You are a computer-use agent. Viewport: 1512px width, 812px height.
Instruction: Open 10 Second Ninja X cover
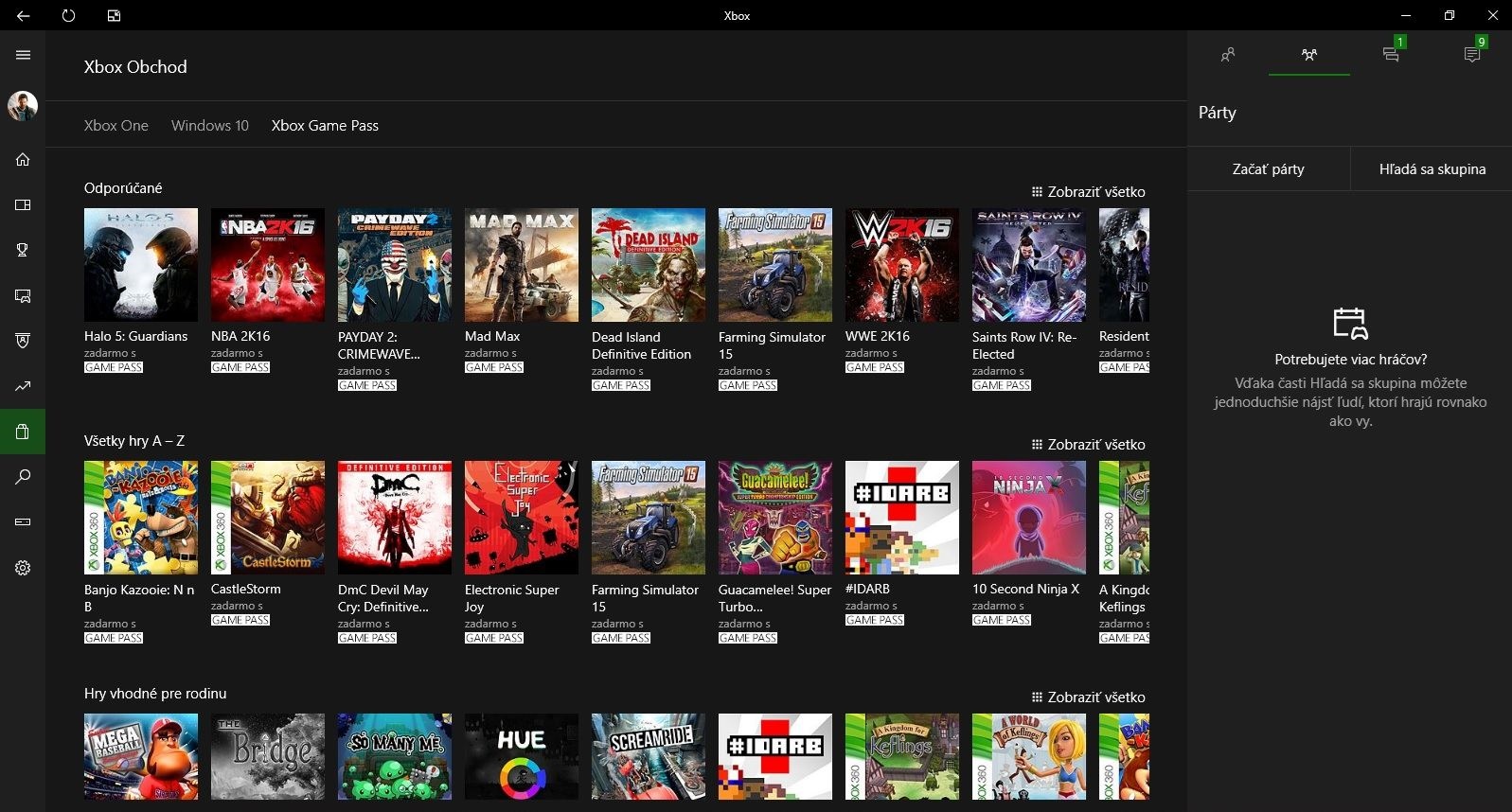[1029, 518]
